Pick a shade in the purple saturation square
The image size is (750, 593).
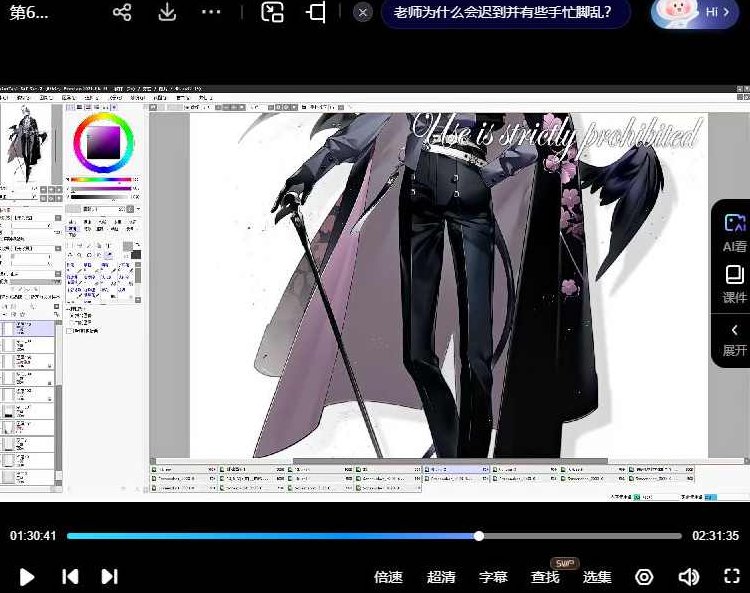tap(103, 143)
